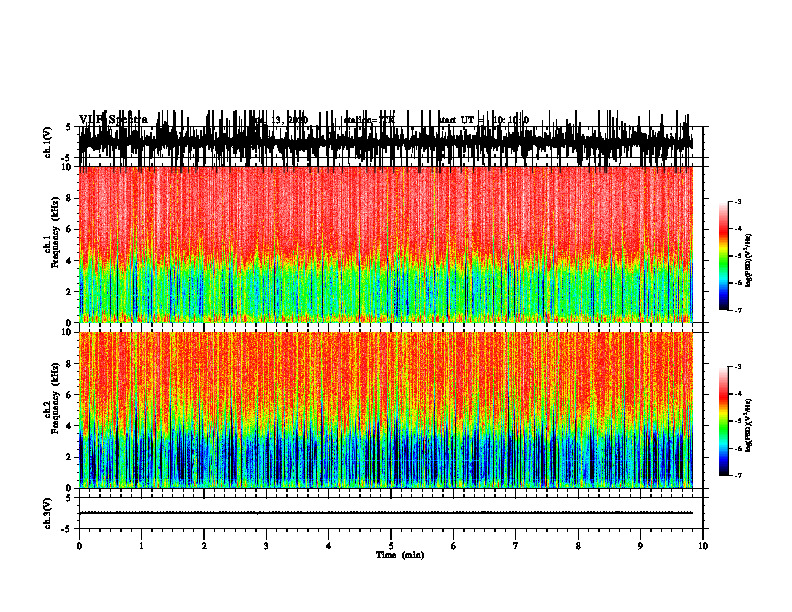Image resolution: width=792 pixels, height=612 pixels.
Task: Click the 'station=' header text
Action: coord(361,120)
